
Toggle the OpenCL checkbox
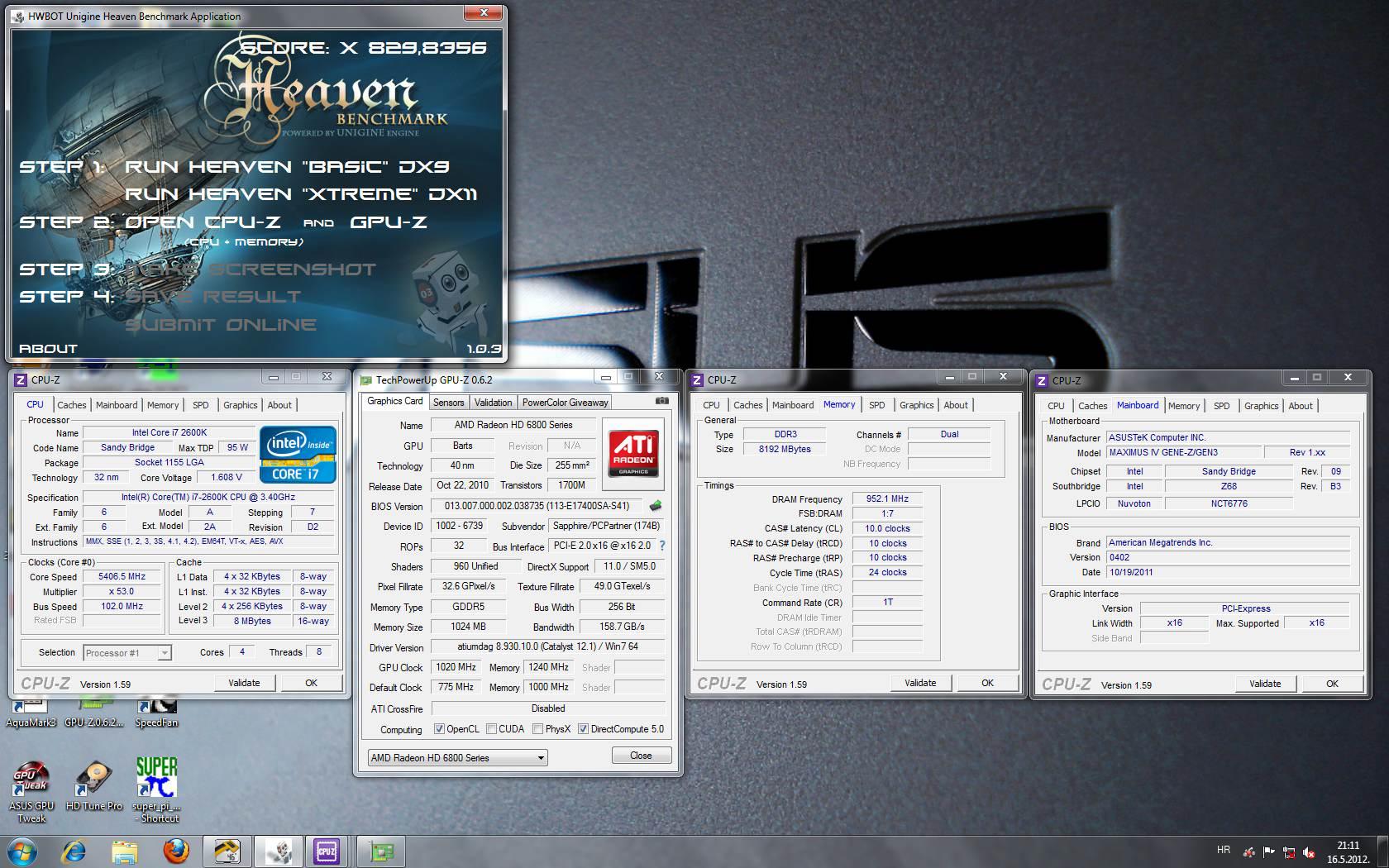pos(439,729)
